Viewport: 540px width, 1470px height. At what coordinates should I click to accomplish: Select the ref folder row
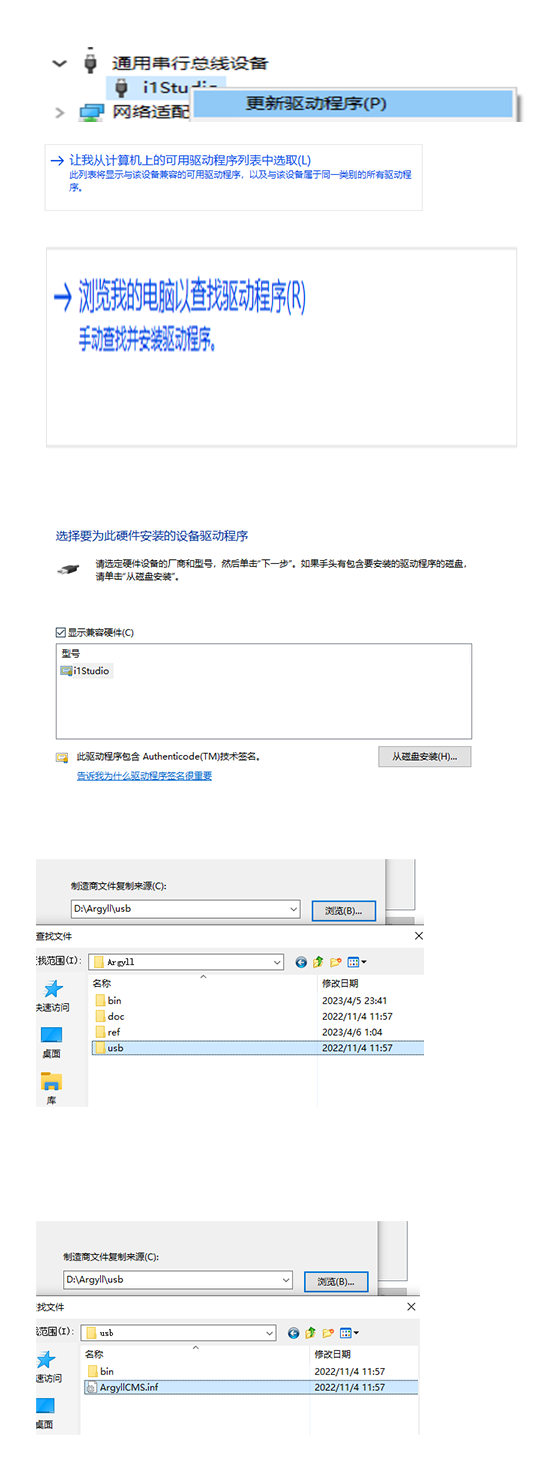(256, 1032)
